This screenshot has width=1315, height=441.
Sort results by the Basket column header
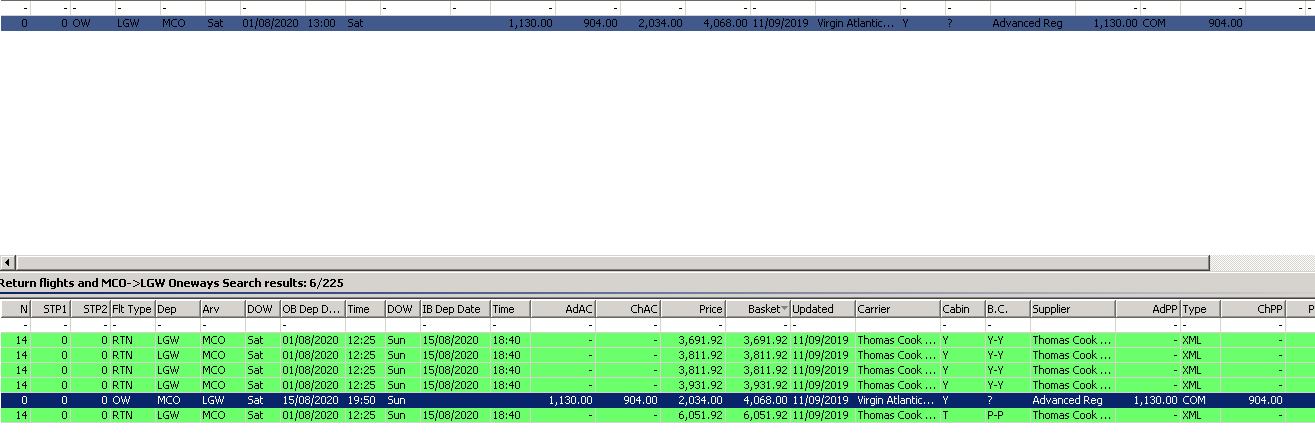pos(758,309)
